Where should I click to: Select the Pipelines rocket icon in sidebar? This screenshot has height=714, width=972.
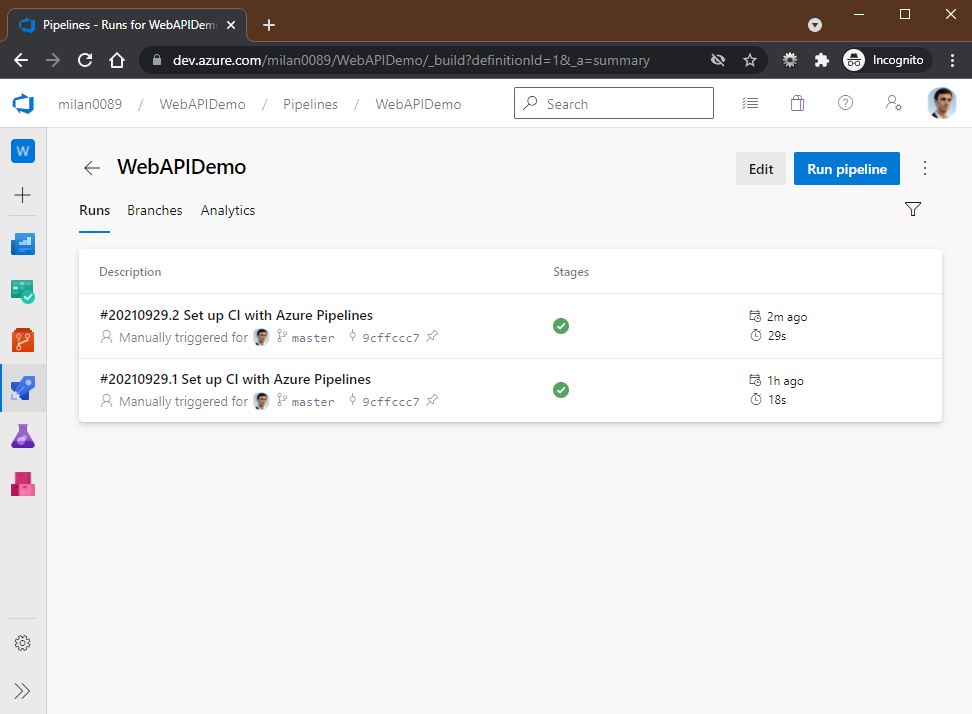(22, 388)
